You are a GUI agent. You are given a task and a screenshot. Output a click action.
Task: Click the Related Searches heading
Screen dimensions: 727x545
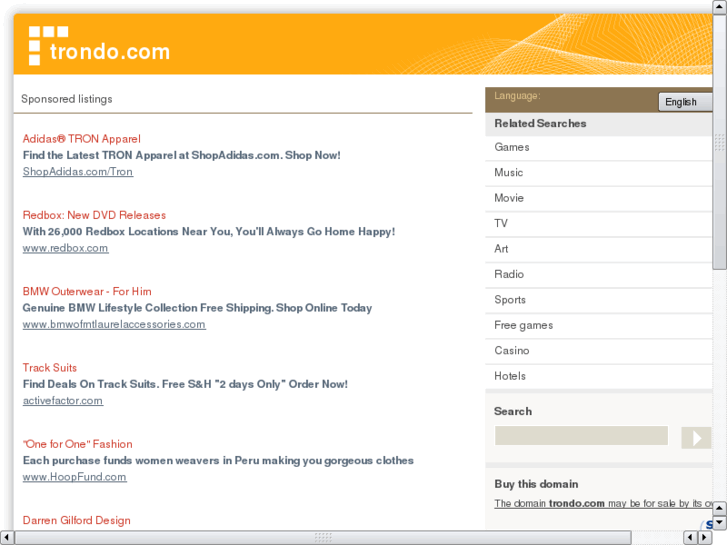point(540,123)
